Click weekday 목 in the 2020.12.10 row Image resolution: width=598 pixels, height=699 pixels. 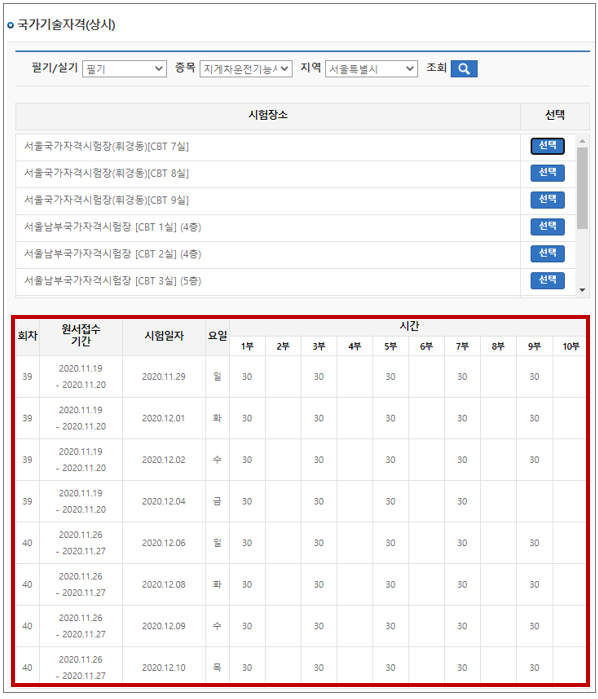pos(217,667)
